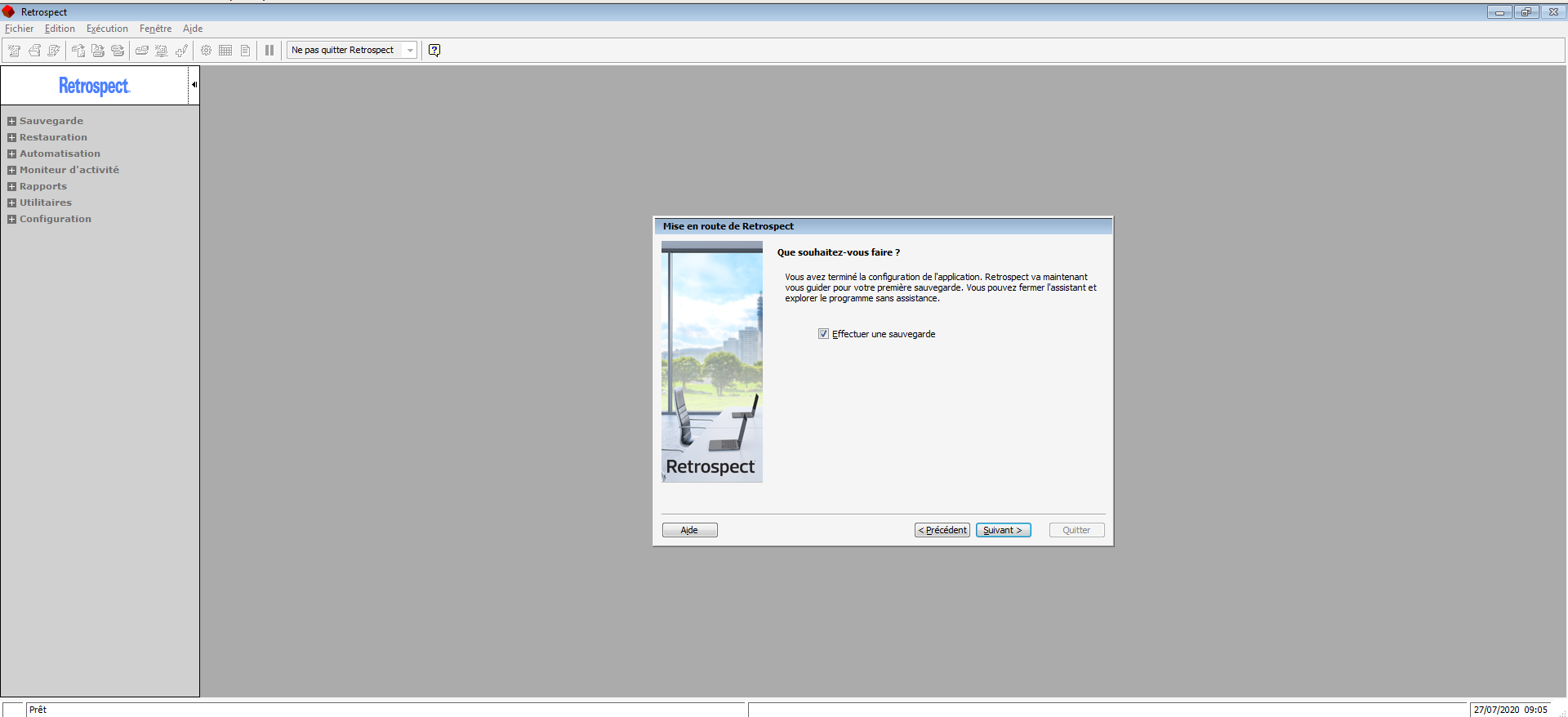Screen dimensions: 1568x717
Task: Select Rapports in the sidebar
Action: 43,186
